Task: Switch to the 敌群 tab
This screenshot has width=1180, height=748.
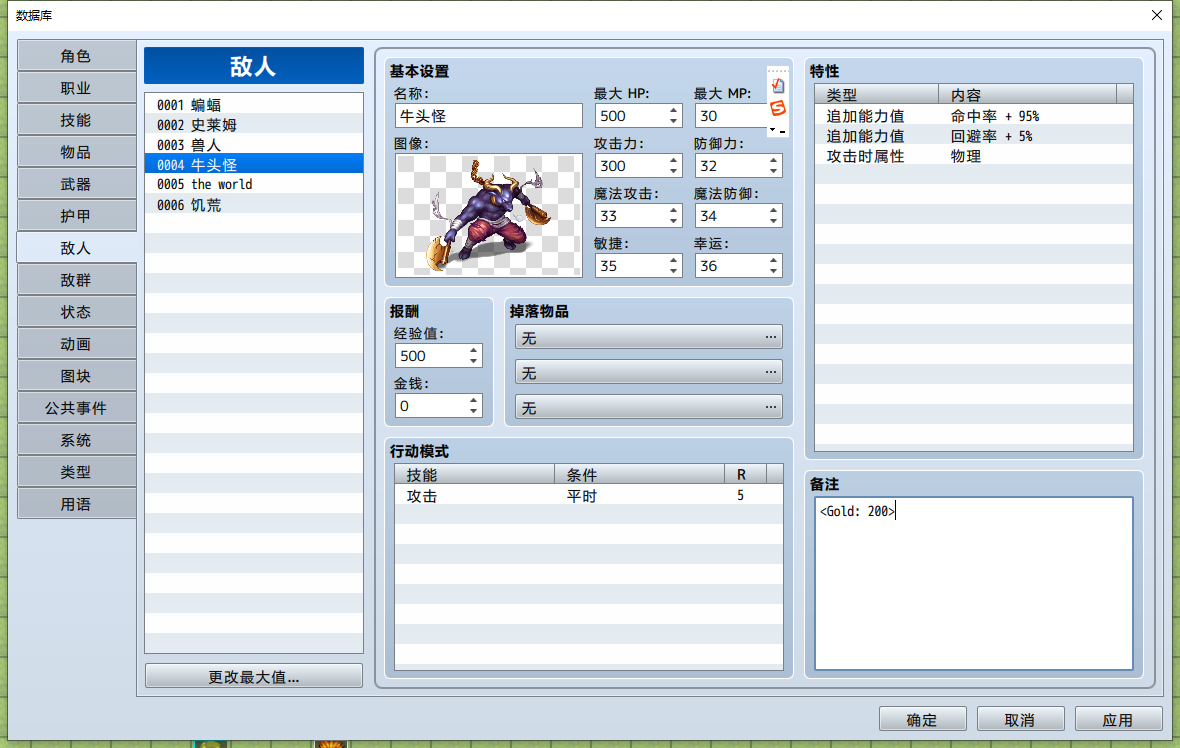Action: (x=76, y=280)
